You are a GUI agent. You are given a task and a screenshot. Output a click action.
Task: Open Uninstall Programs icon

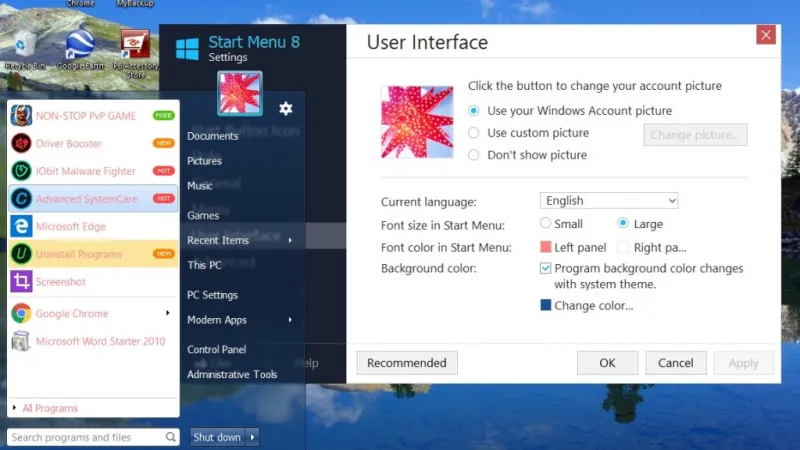click(x=21, y=254)
